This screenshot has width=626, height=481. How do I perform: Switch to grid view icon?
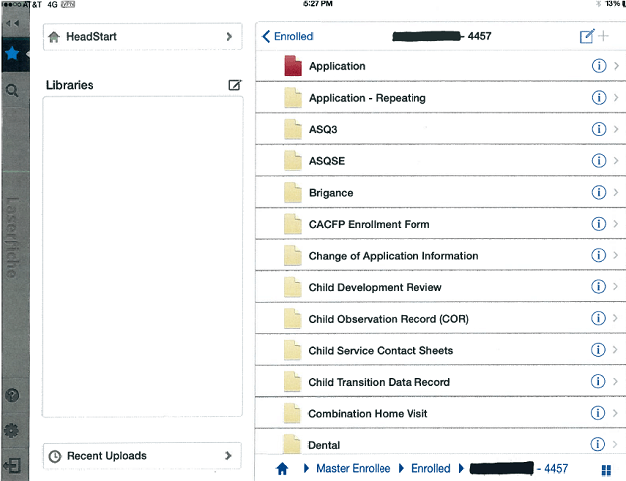(x=606, y=469)
